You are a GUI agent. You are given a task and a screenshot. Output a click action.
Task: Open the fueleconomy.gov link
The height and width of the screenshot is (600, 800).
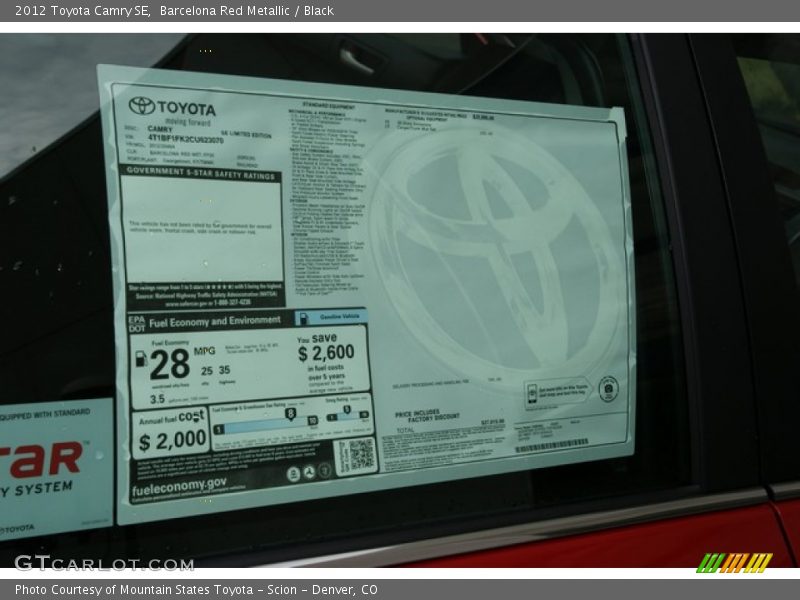coord(176,485)
